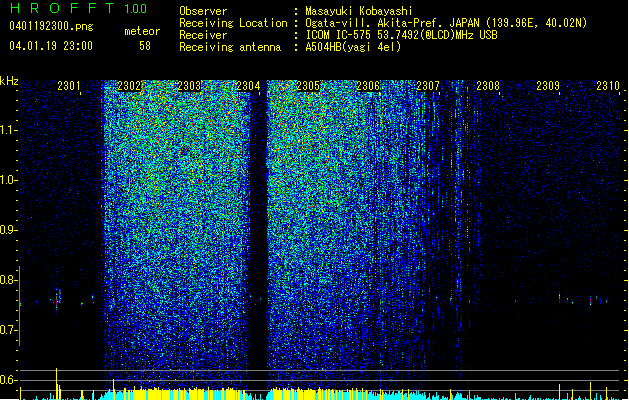629x400 pixels.
Task: Click the 0.7 kHz axis label
Action: coord(8,330)
